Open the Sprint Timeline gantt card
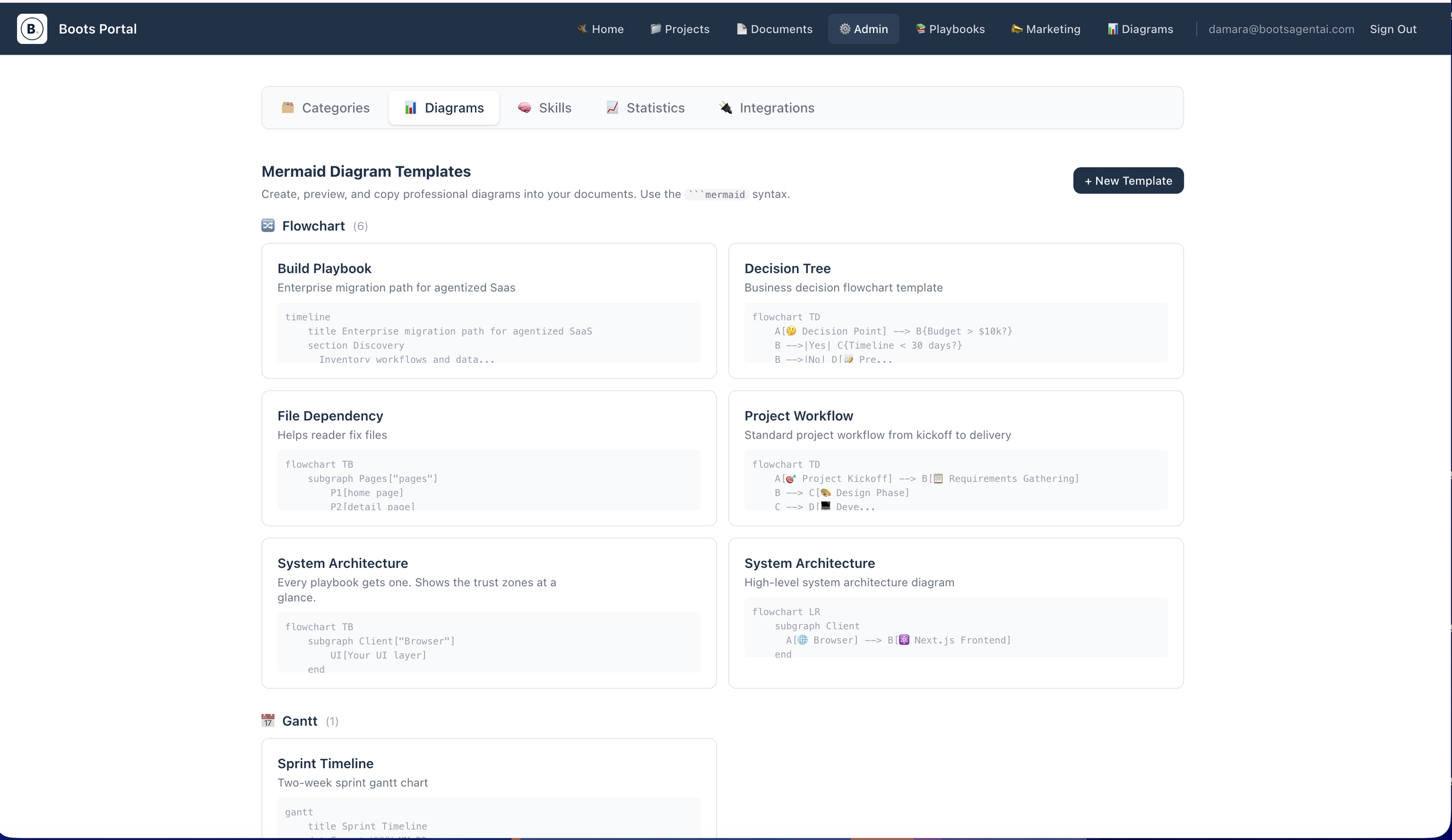The width and height of the screenshot is (1452, 840). pos(489,788)
